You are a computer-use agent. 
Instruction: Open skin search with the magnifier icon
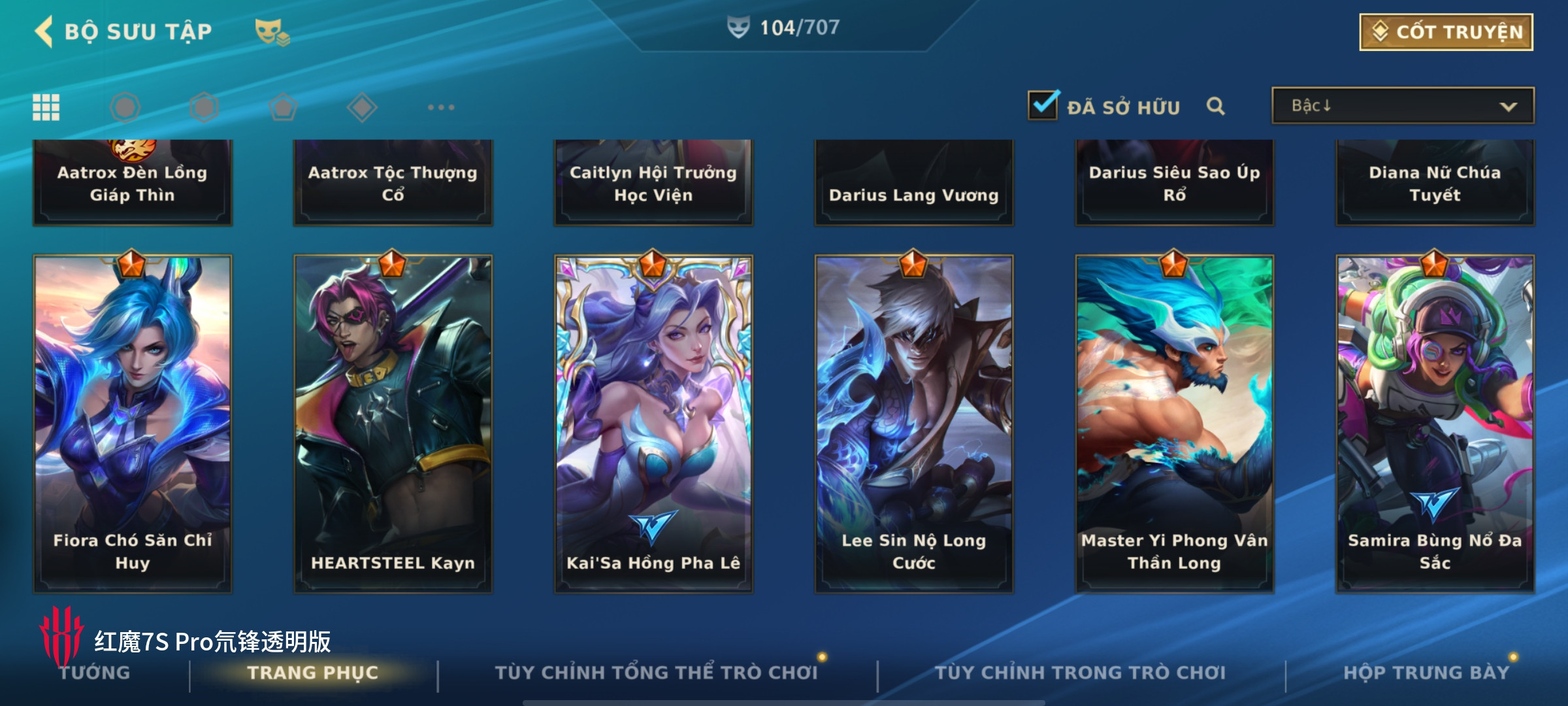point(1215,106)
